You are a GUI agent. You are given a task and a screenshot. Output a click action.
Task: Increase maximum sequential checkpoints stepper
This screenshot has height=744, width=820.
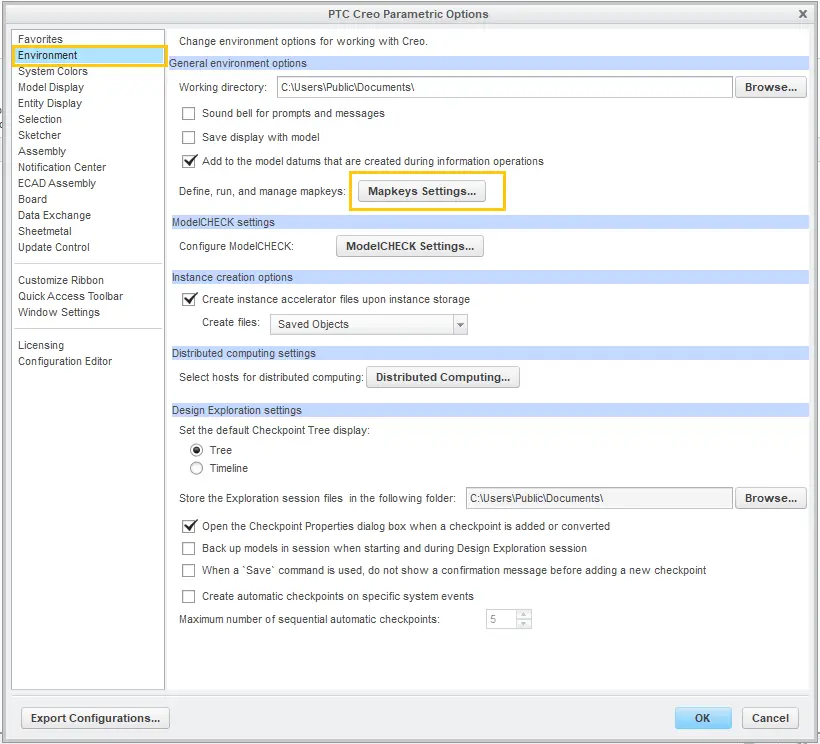[x=523, y=615]
